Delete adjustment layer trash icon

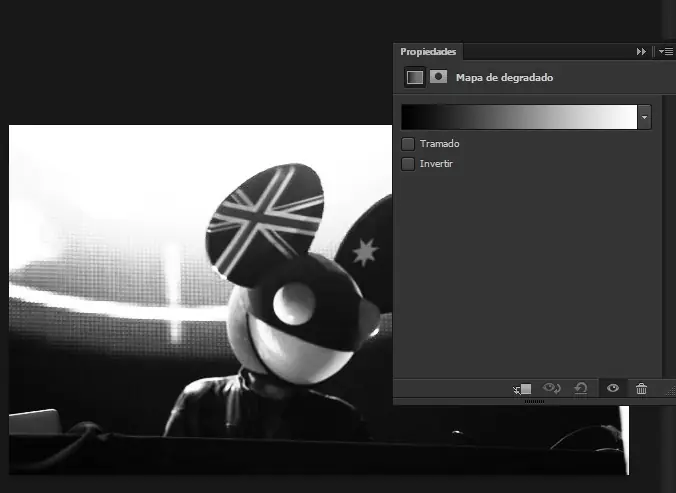[x=642, y=389]
